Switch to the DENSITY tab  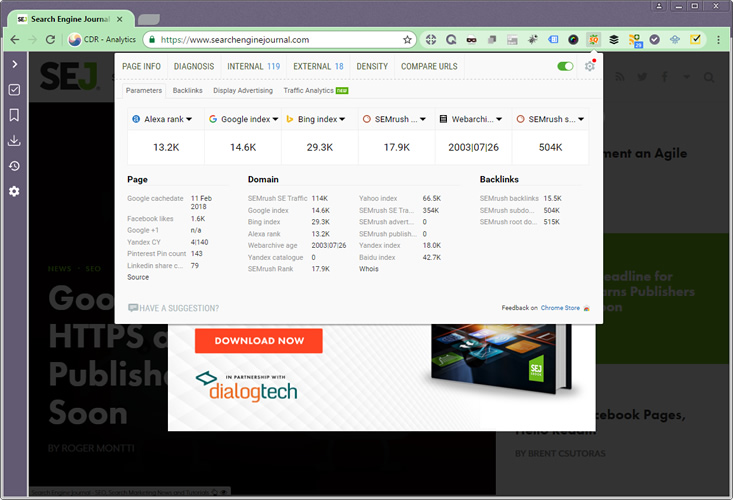[x=372, y=66]
